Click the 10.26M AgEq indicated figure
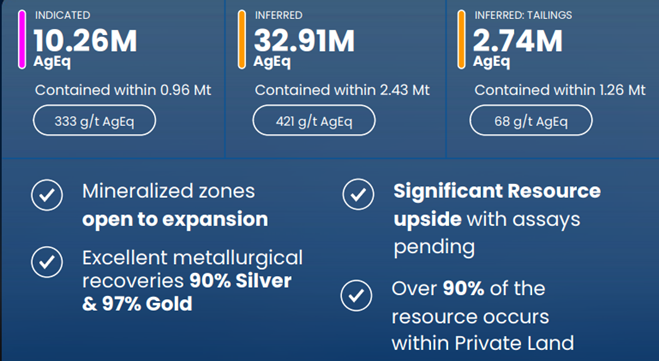This screenshot has height=361, width=659. coord(85,47)
